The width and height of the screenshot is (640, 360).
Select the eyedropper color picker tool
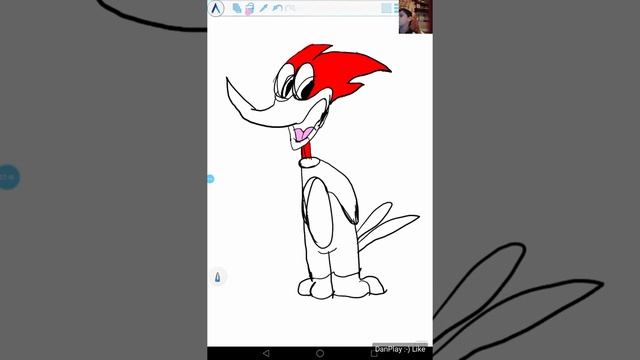tap(263, 8)
